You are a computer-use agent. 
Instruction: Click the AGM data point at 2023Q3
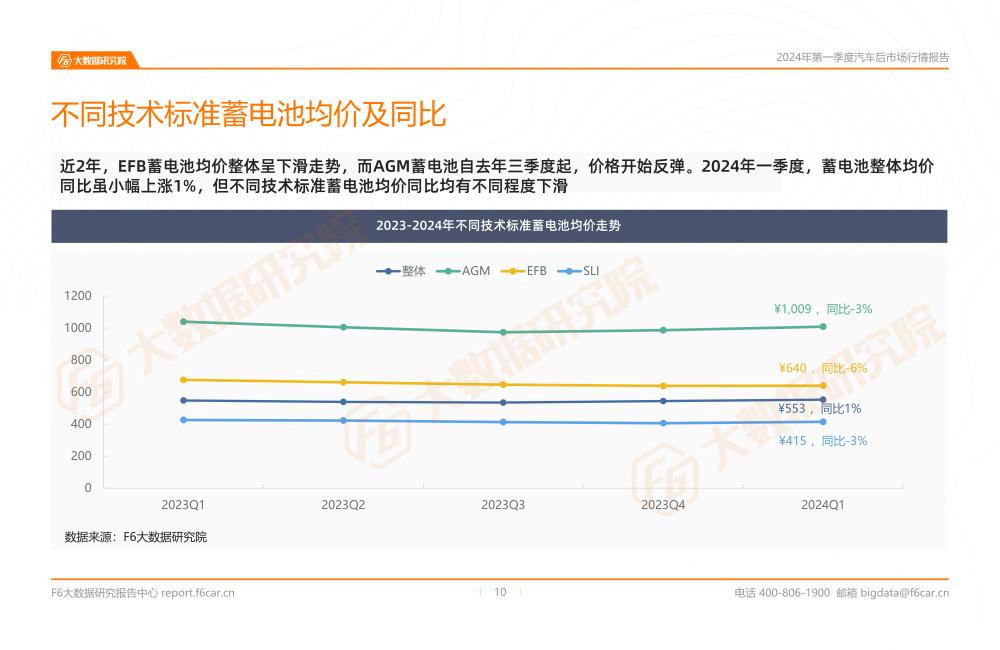click(503, 332)
